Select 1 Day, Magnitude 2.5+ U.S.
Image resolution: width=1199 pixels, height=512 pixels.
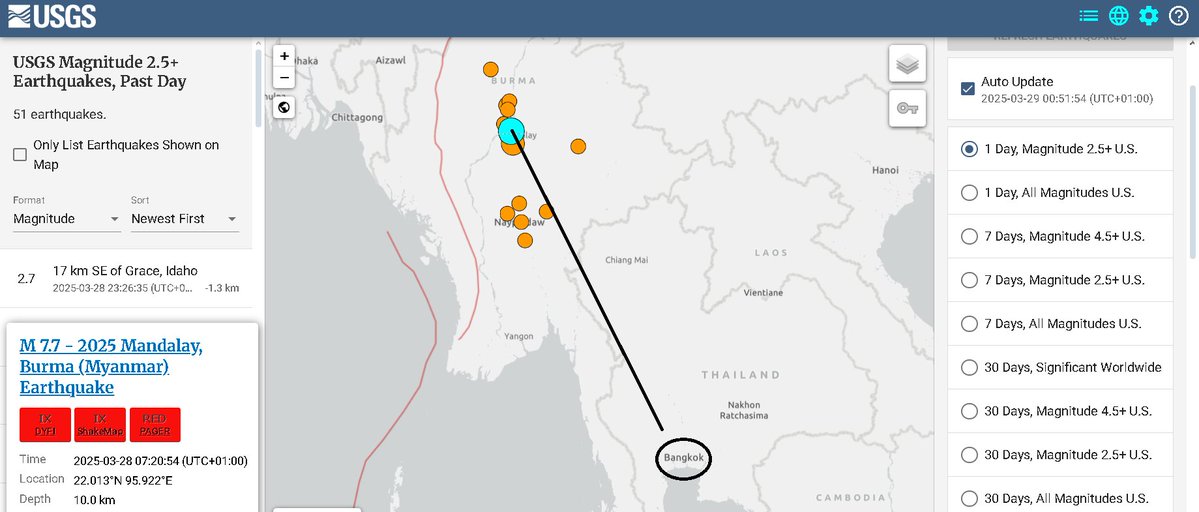pos(1060,149)
